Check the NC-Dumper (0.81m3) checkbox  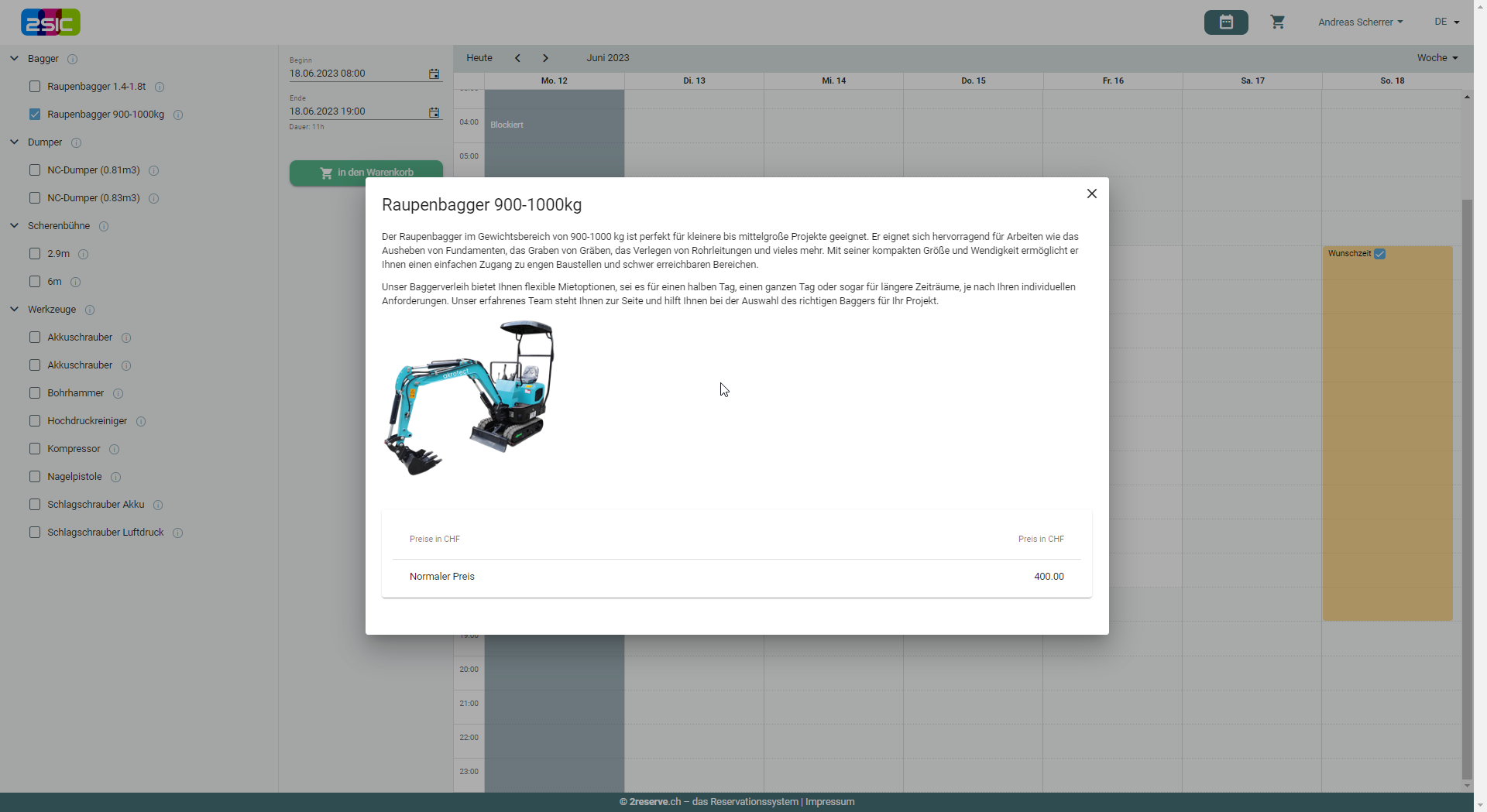click(35, 170)
